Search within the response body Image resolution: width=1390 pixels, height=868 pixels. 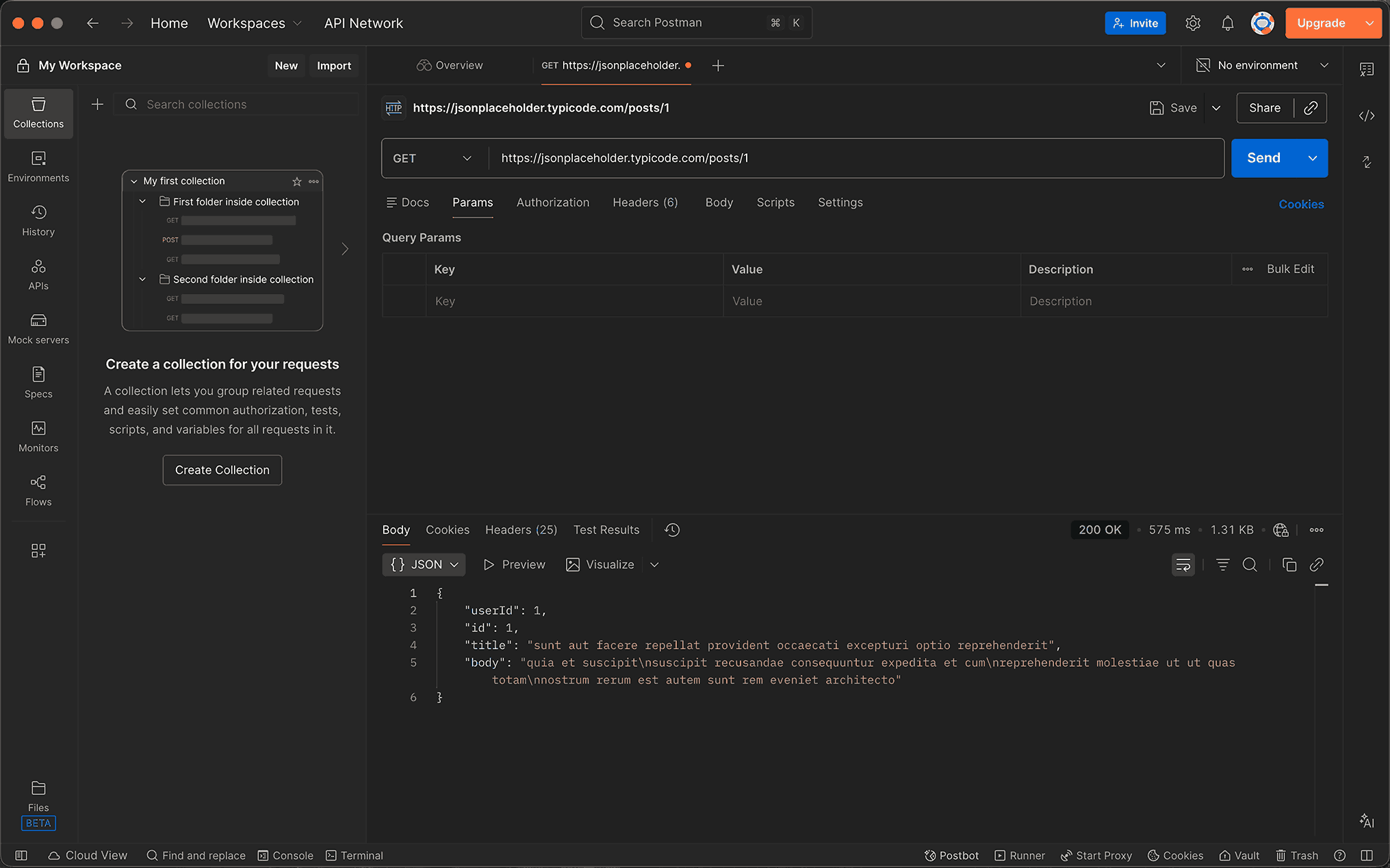tap(1250, 564)
